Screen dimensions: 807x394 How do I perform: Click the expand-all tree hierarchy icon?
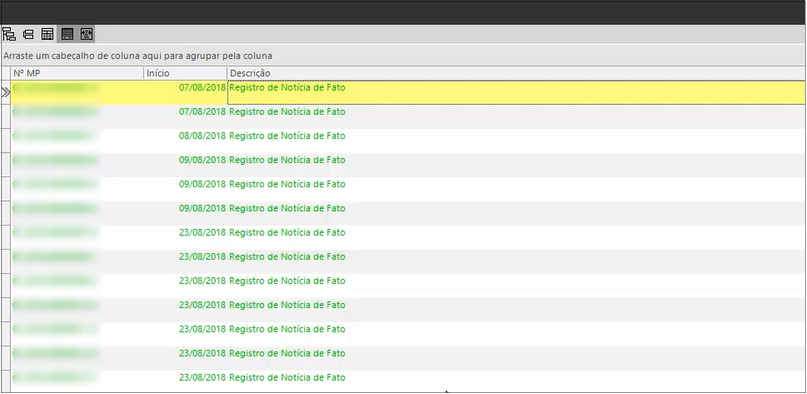point(9,34)
